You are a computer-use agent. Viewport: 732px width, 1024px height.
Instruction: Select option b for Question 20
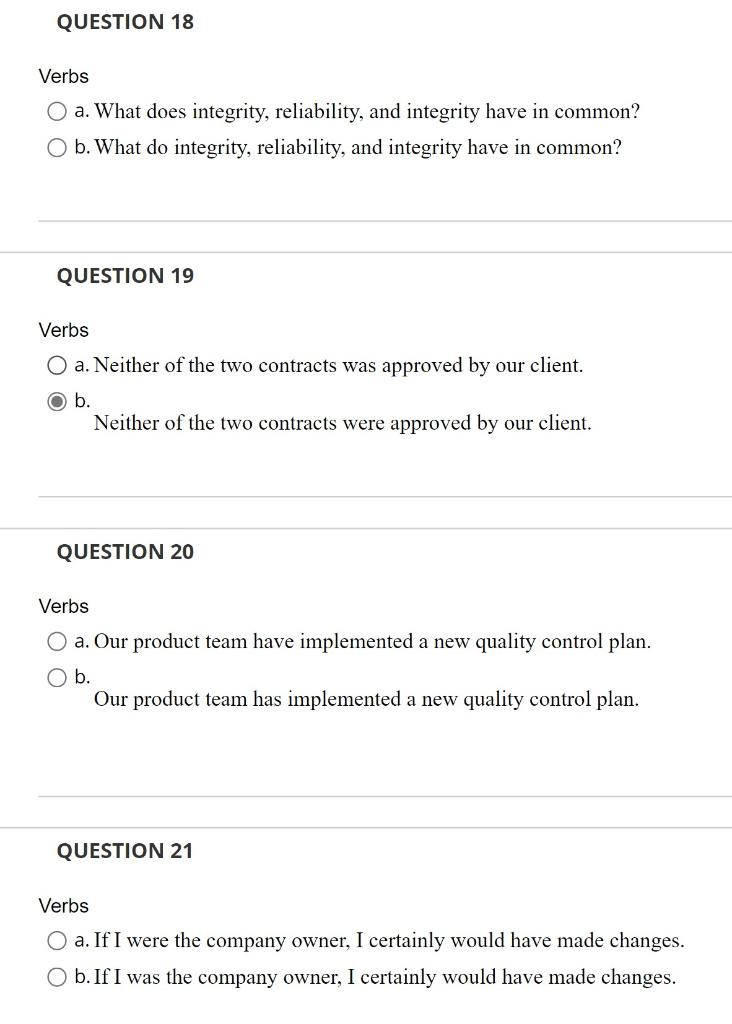point(57,677)
